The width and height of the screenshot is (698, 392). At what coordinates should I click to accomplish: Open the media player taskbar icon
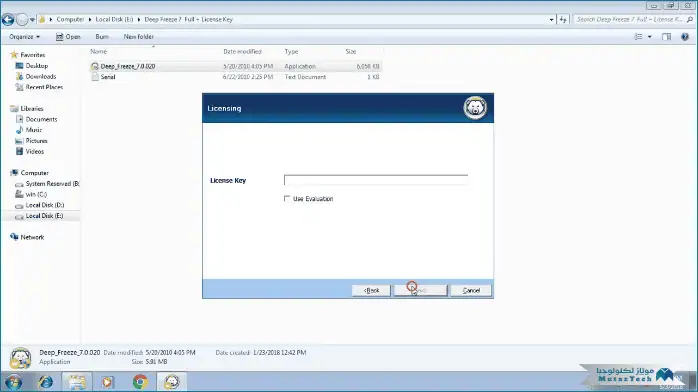coord(107,382)
